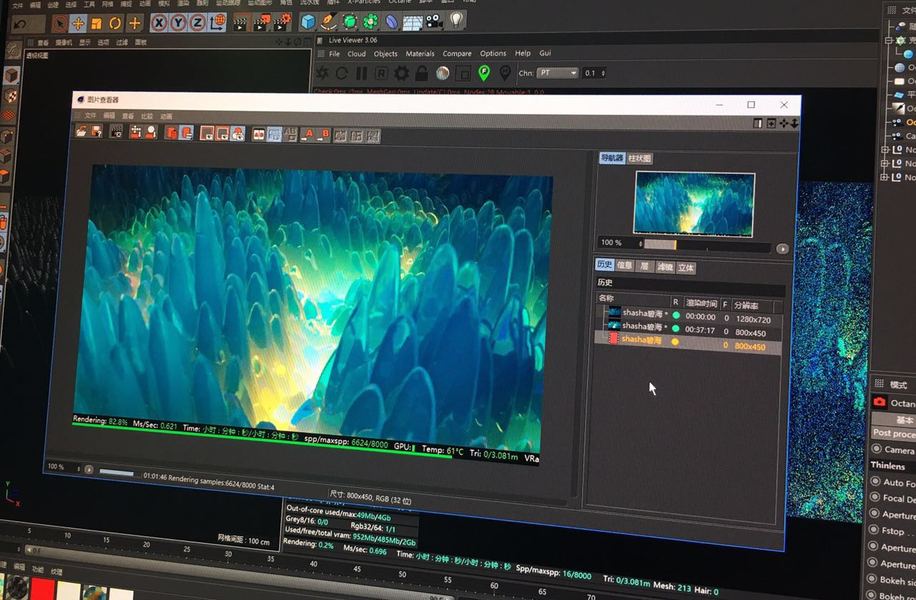The image size is (916, 600).
Task: Click the Undo arrow in Cinema 4D toolbar
Action: tap(19, 25)
